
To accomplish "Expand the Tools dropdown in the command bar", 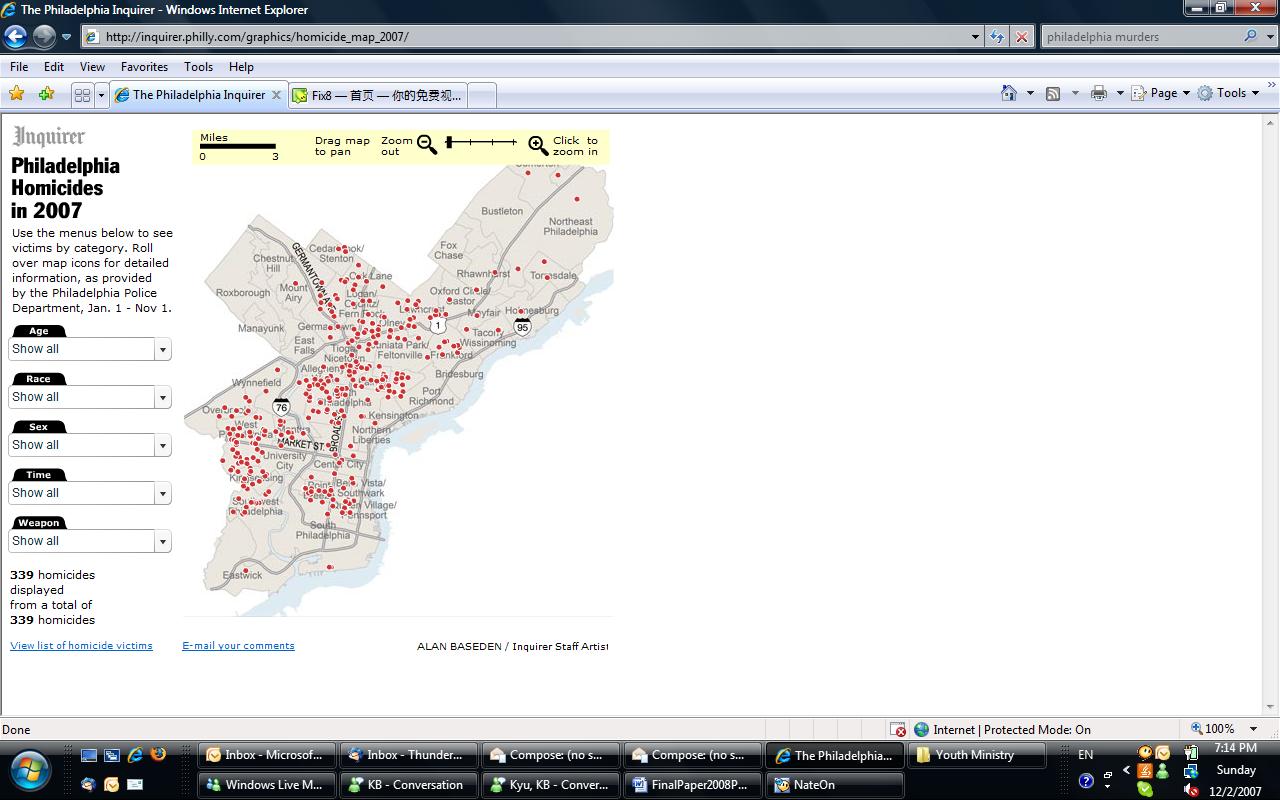I will click(1254, 93).
